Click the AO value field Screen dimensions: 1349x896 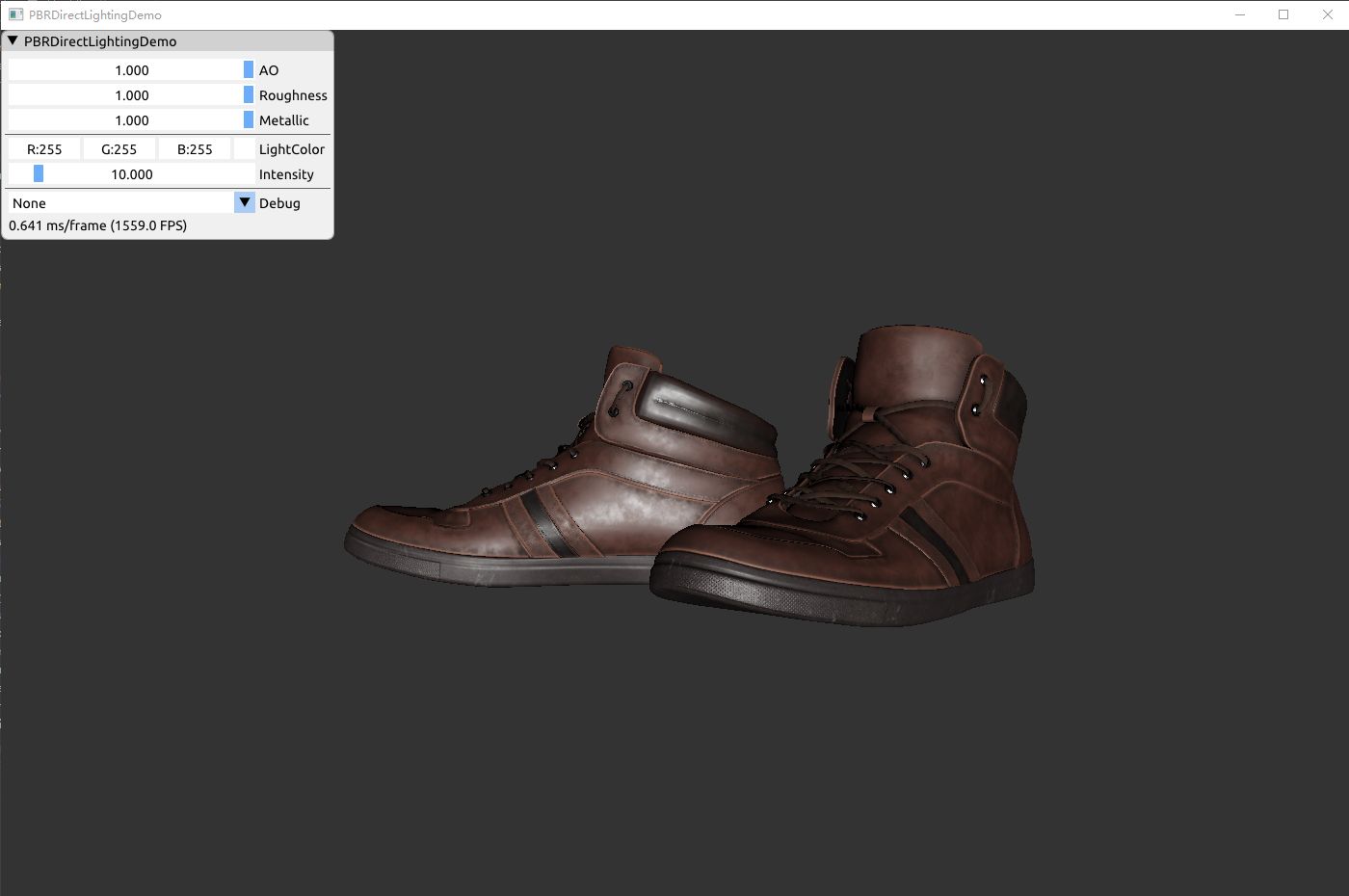[x=132, y=70]
